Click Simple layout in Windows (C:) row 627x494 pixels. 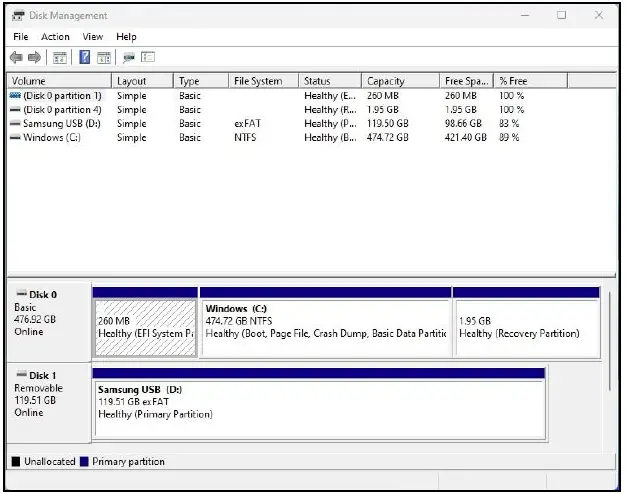(x=132, y=138)
